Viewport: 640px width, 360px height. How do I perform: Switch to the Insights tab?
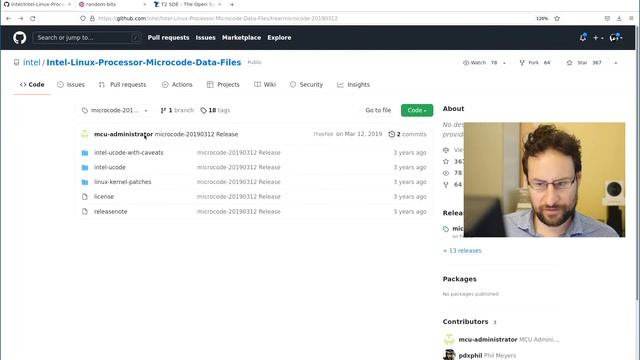pyautogui.click(x=353, y=84)
